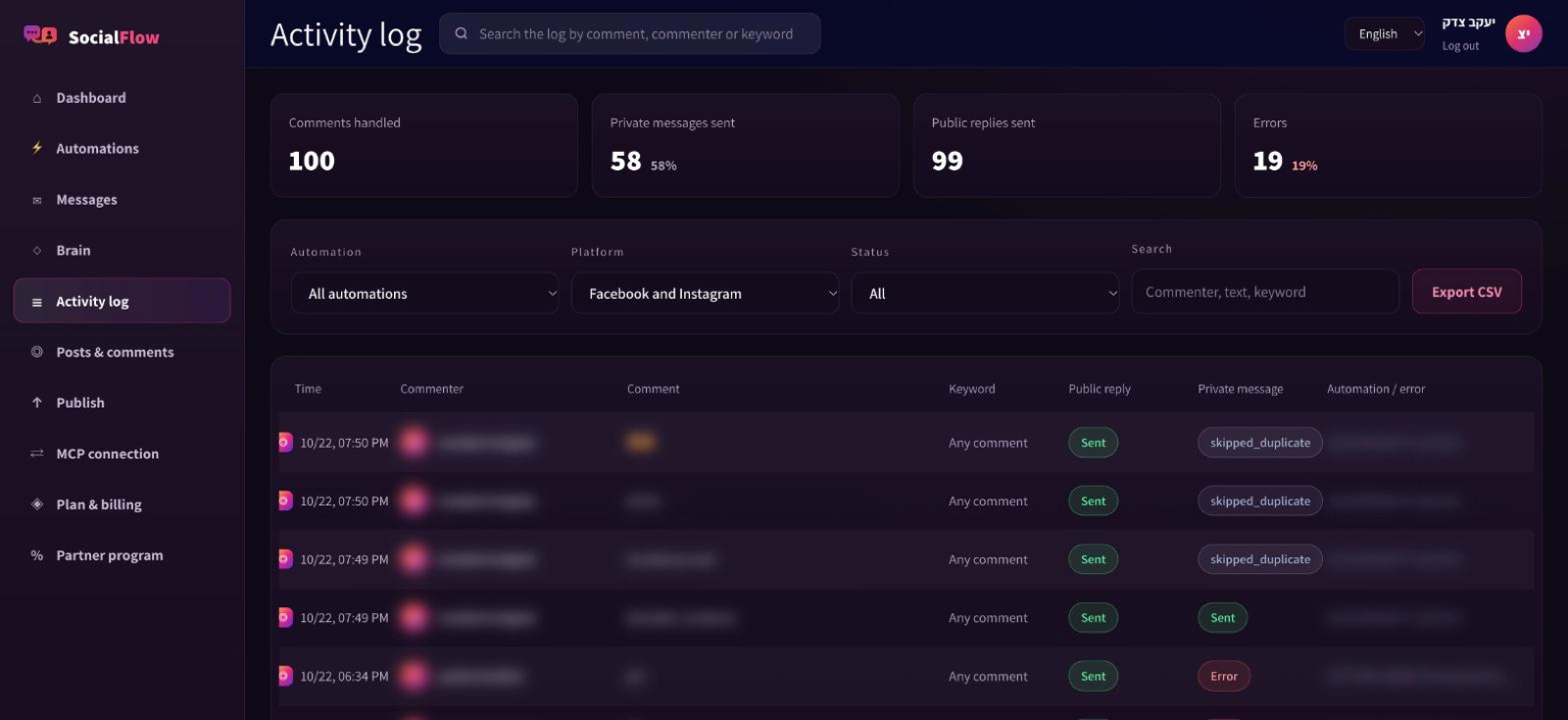Click the Partner program percent icon
Screen dimensions: 1568x720
[37, 555]
